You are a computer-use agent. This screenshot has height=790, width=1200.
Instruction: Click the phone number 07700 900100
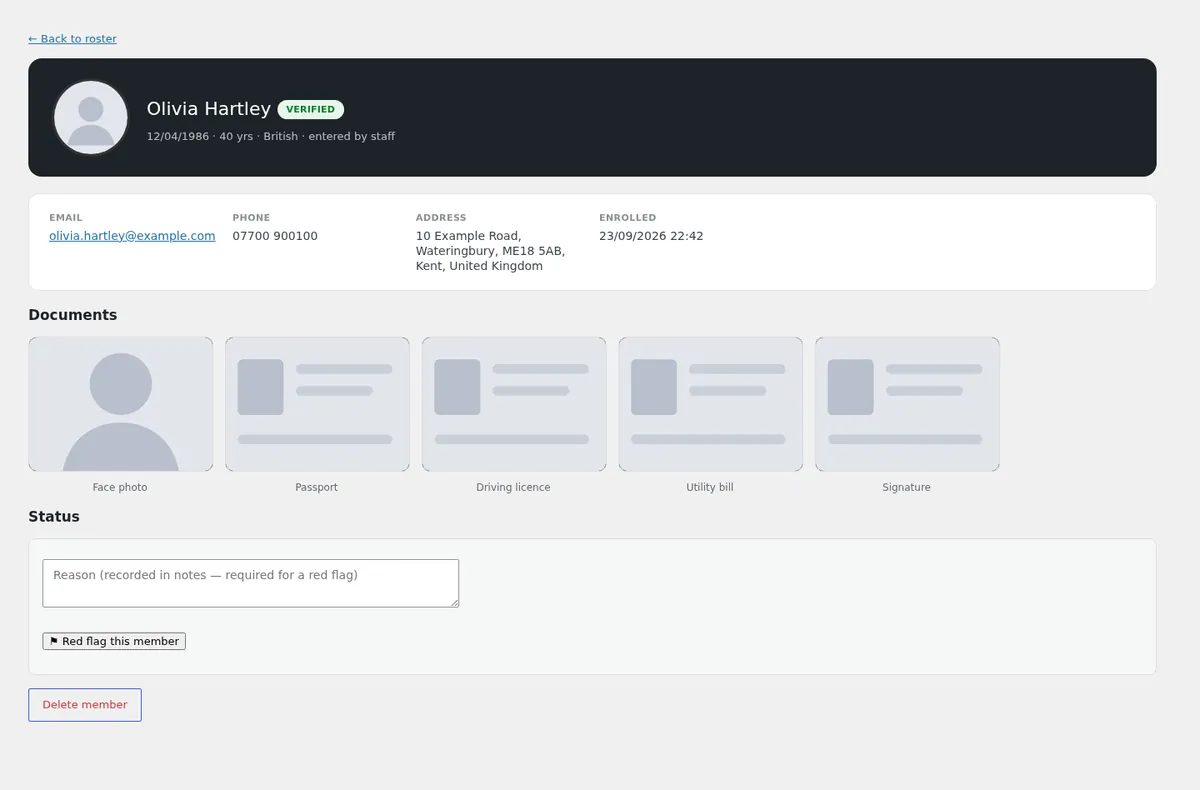275,236
